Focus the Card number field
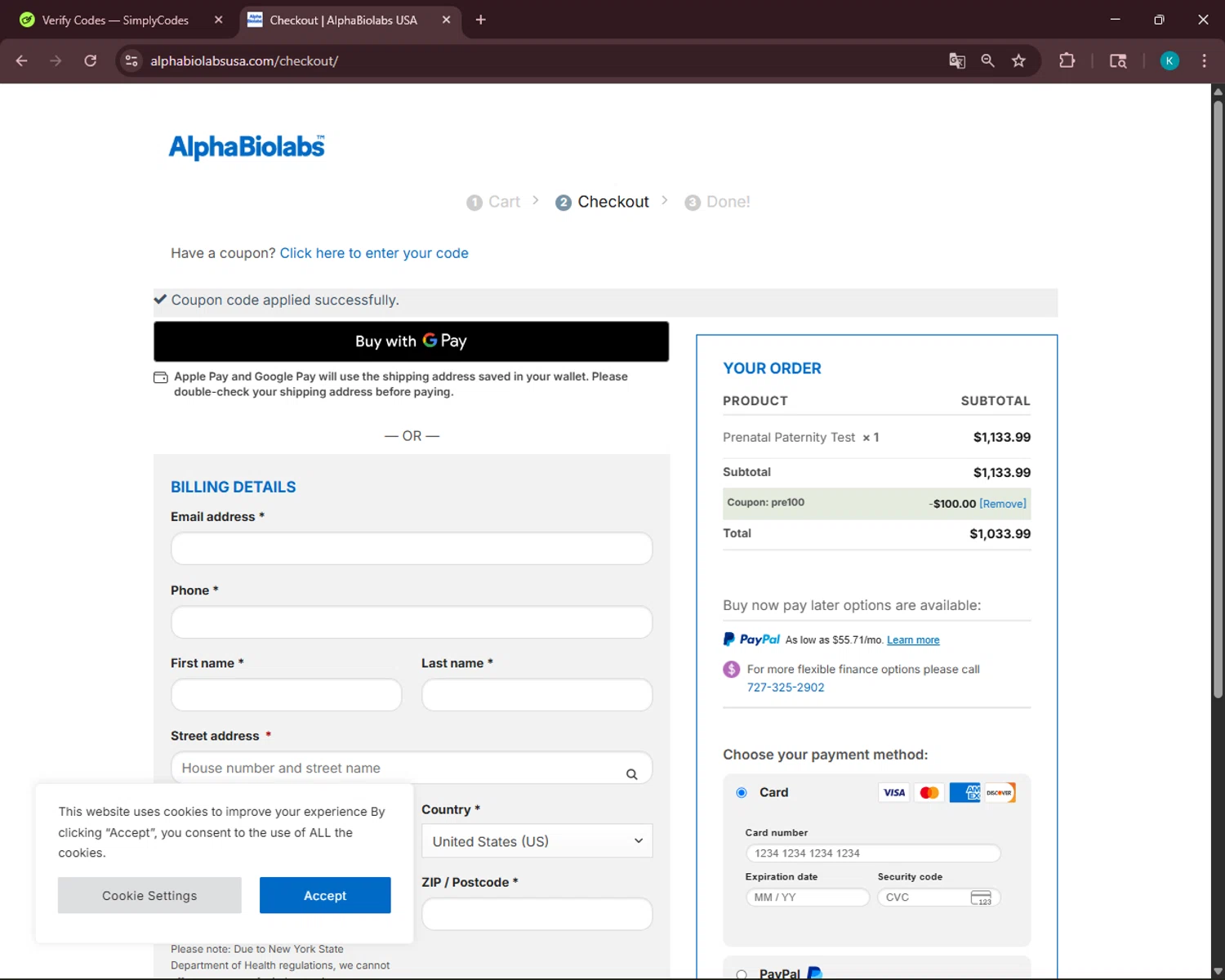Viewport: 1225px width, 980px height. coord(873,853)
